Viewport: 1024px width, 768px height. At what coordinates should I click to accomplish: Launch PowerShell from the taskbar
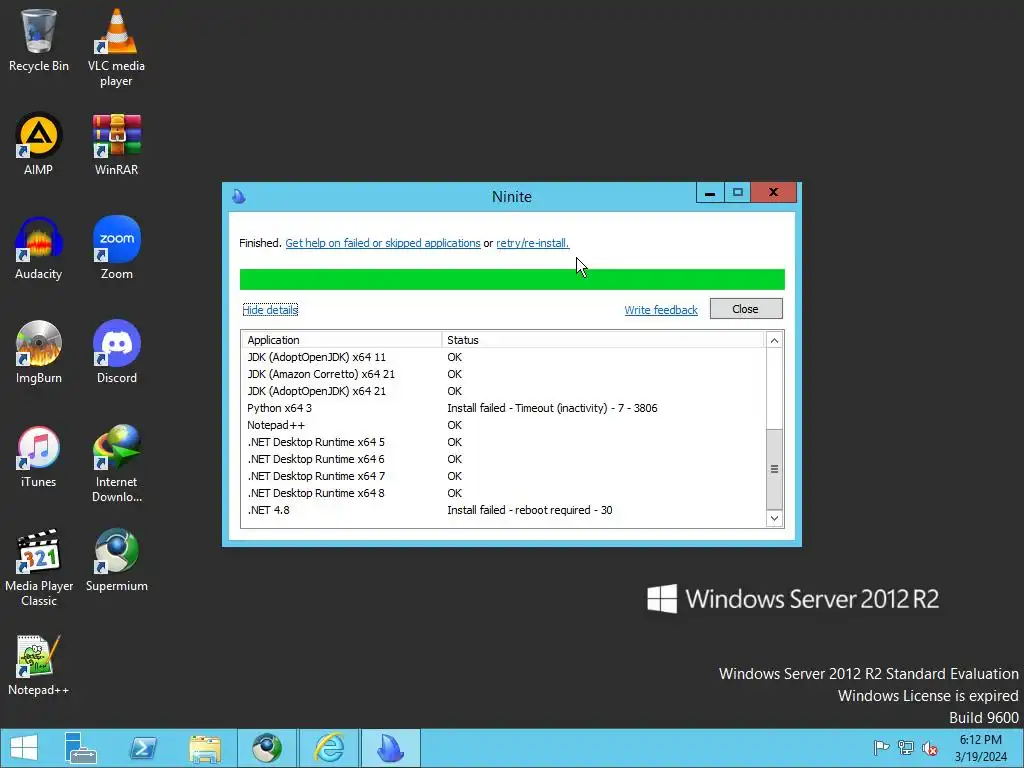[143, 748]
